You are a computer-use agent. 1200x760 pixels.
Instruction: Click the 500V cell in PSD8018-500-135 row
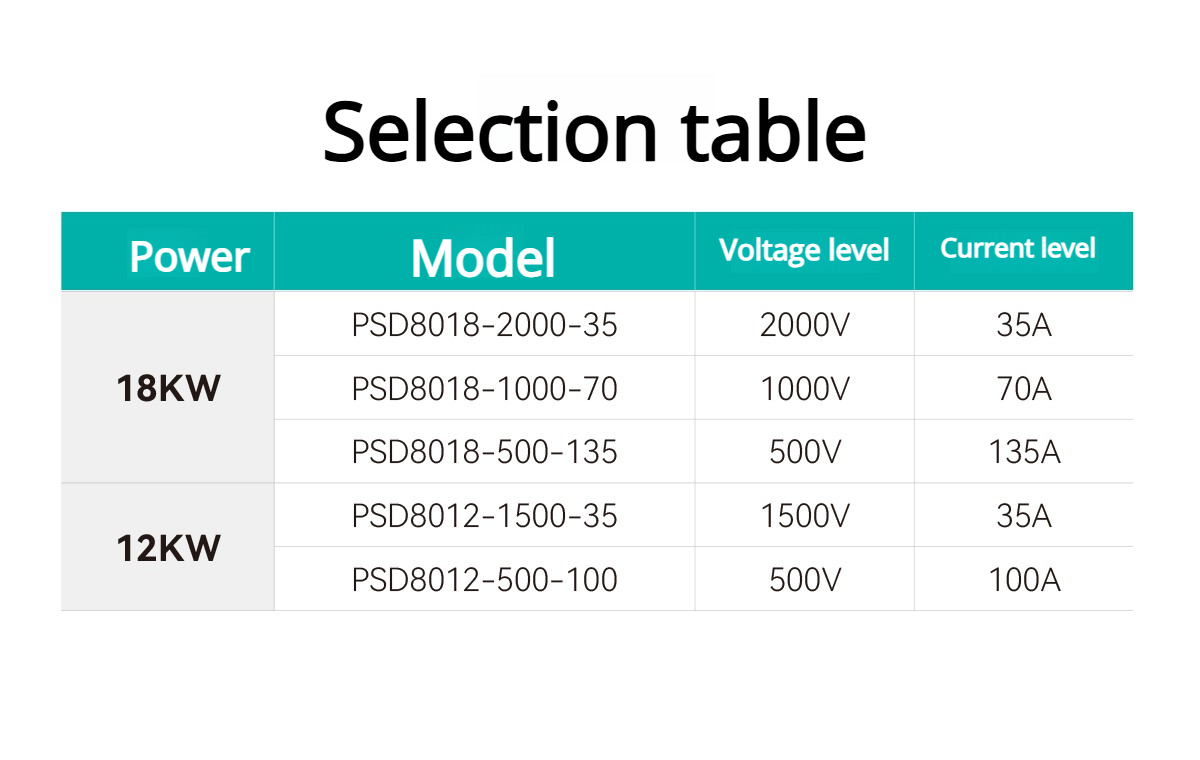(804, 452)
